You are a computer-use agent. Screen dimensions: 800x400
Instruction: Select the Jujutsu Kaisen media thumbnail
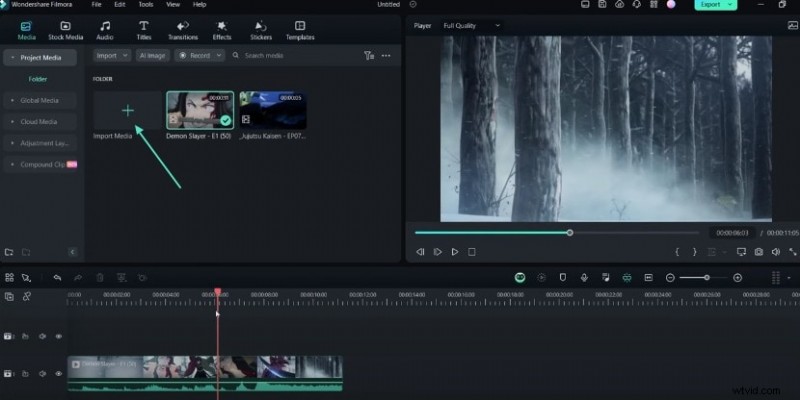[x=272, y=112]
